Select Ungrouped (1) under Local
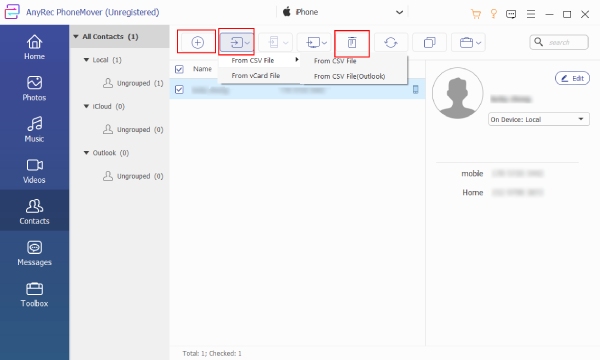600x360 pixels. click(133, 83)
